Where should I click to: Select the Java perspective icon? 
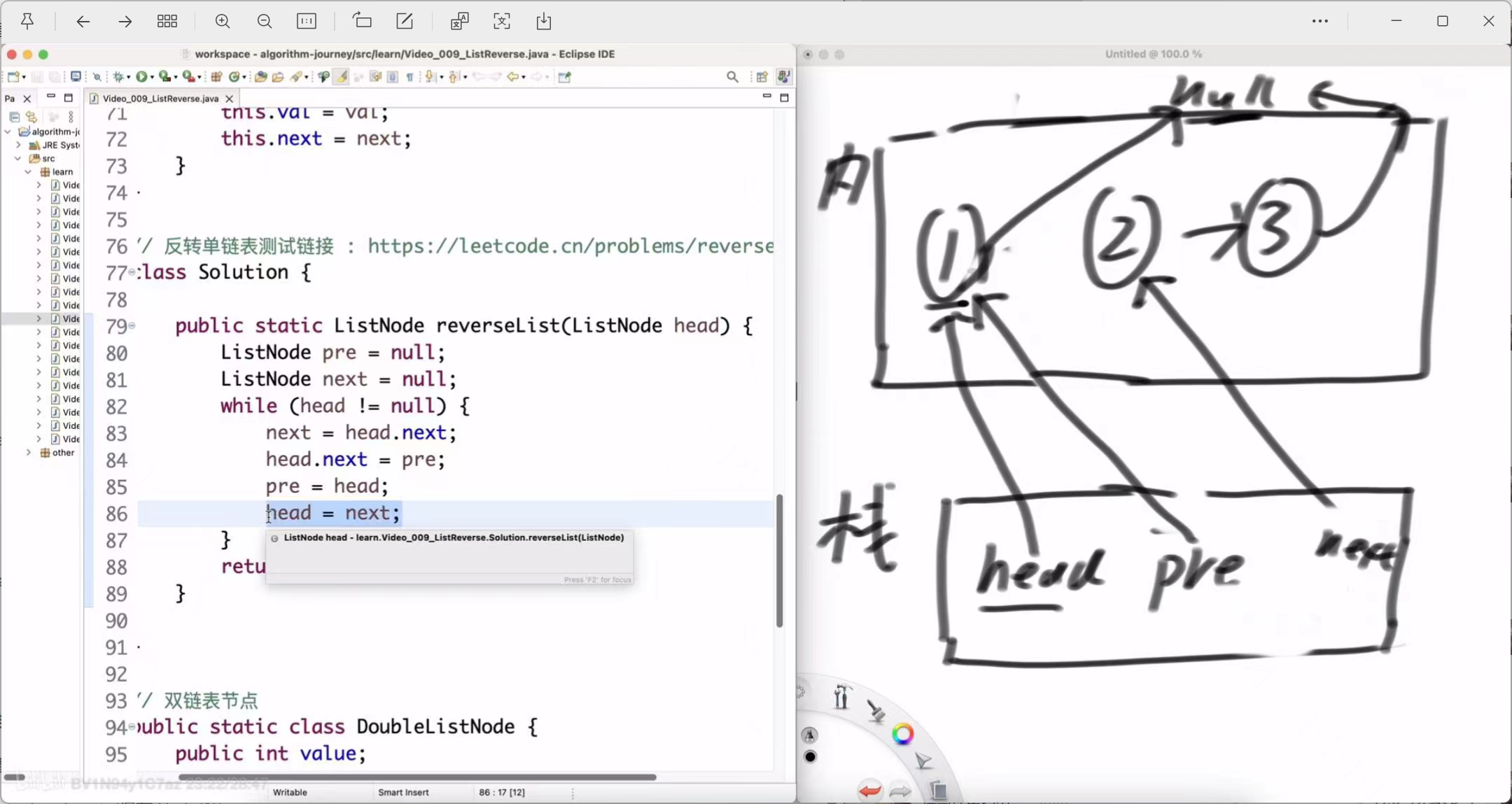point(784,77)
